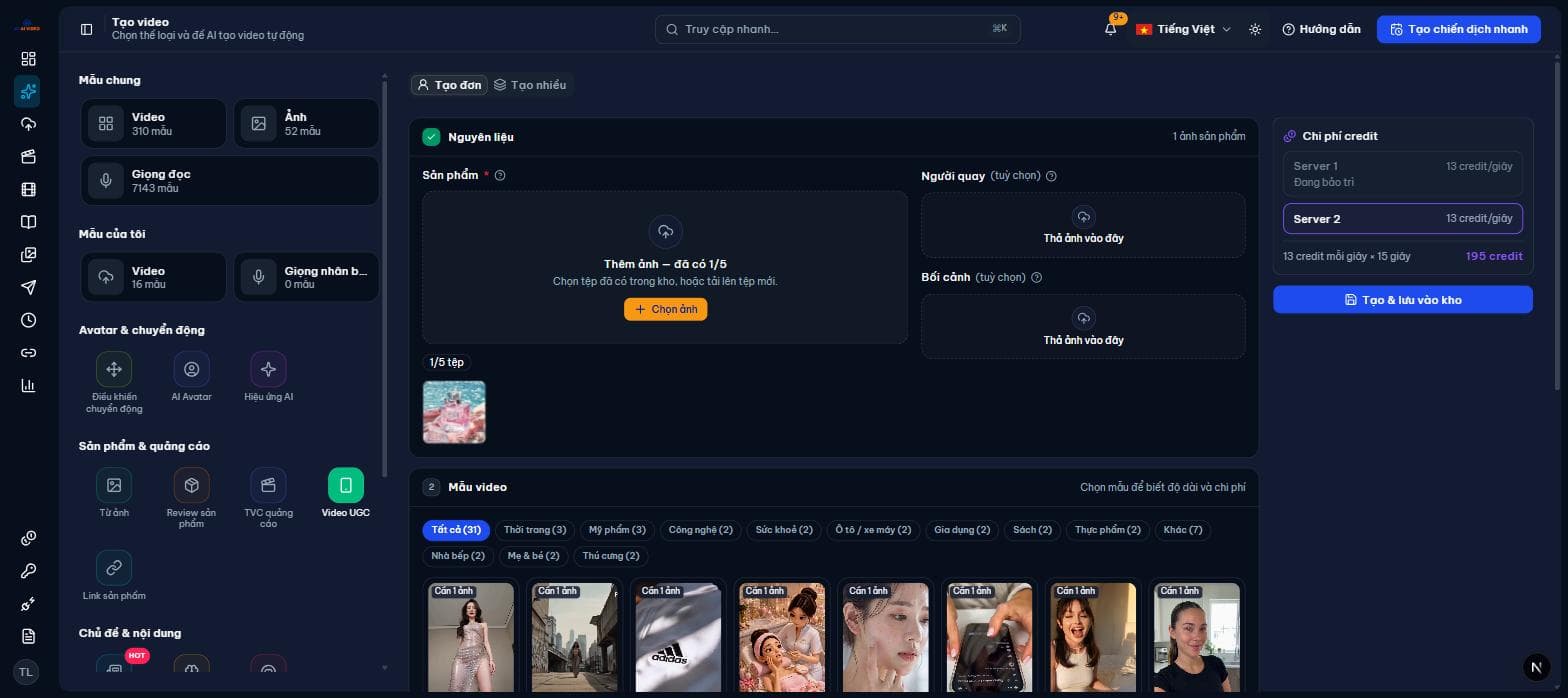
Task: Filter templates by Gia dụng (2)
Action: pos(962,530)
